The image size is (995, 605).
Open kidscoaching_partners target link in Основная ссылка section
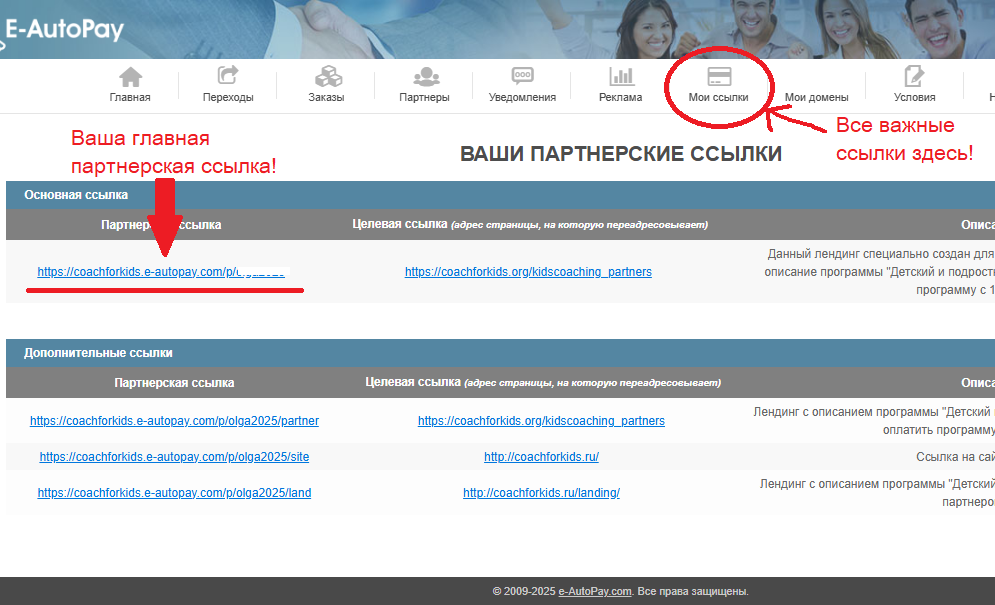528,272
